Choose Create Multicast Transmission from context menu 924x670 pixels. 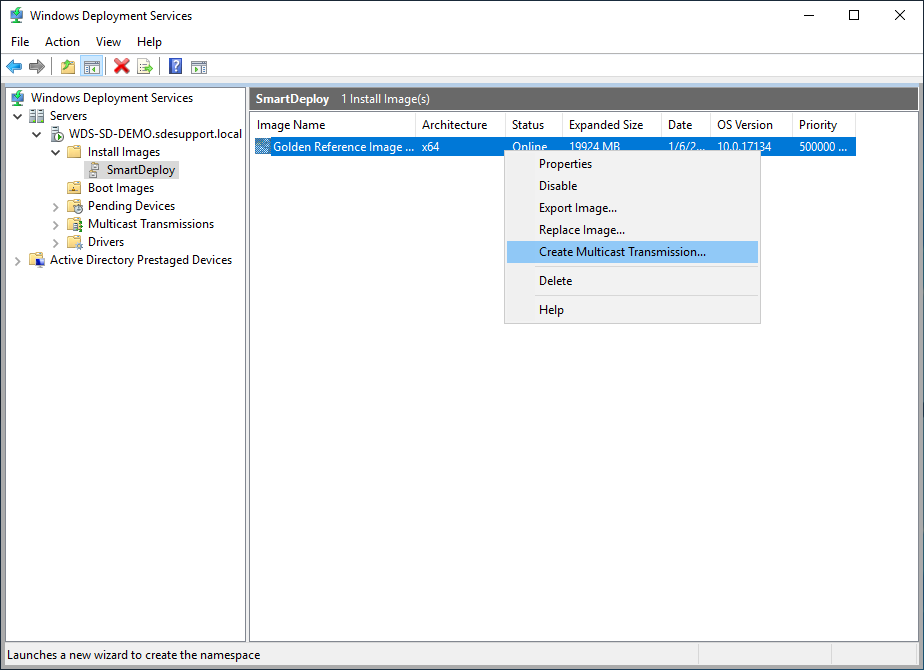pos(622,252)
